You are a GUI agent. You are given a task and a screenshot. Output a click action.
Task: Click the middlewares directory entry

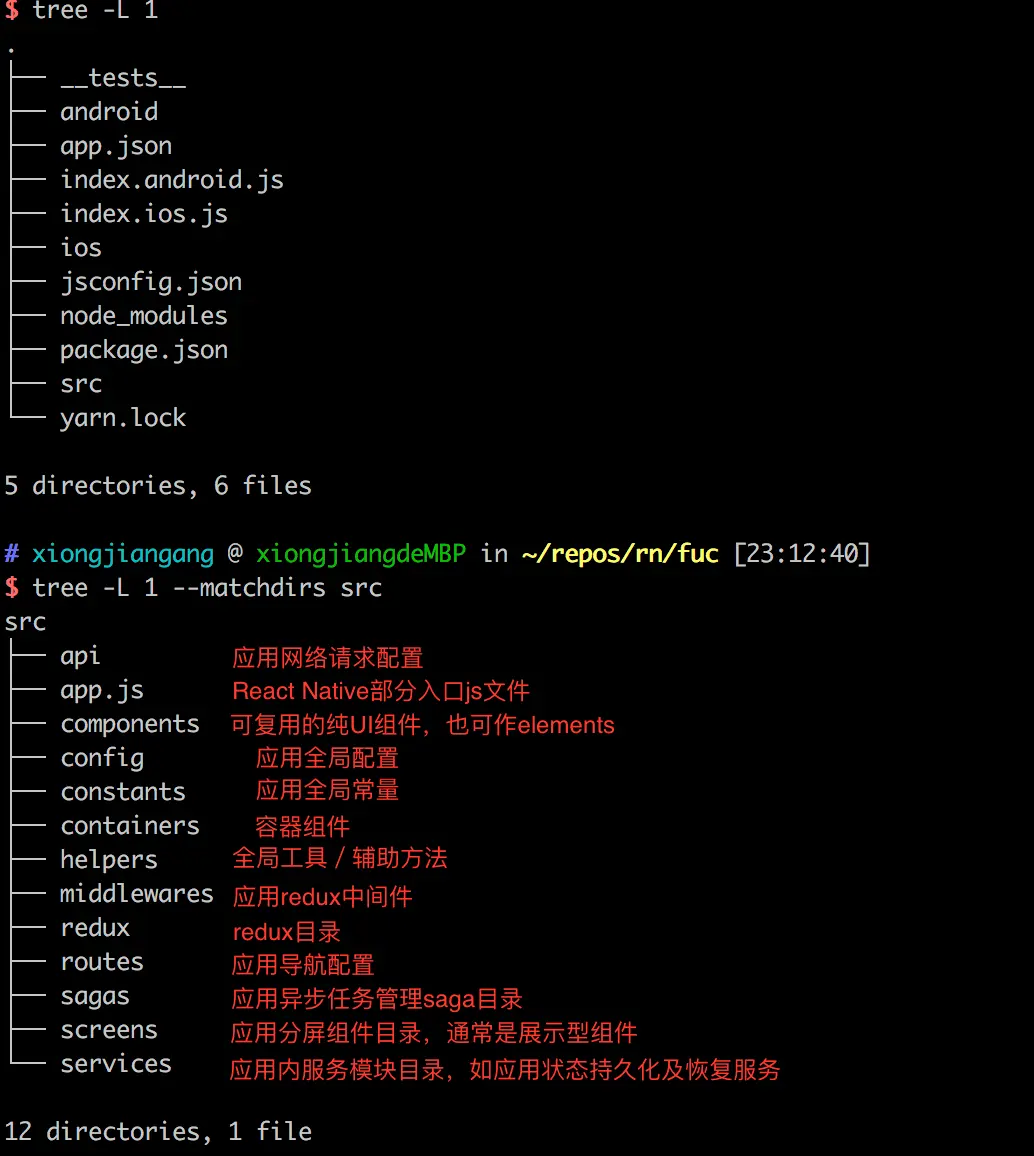click(136, 894)
